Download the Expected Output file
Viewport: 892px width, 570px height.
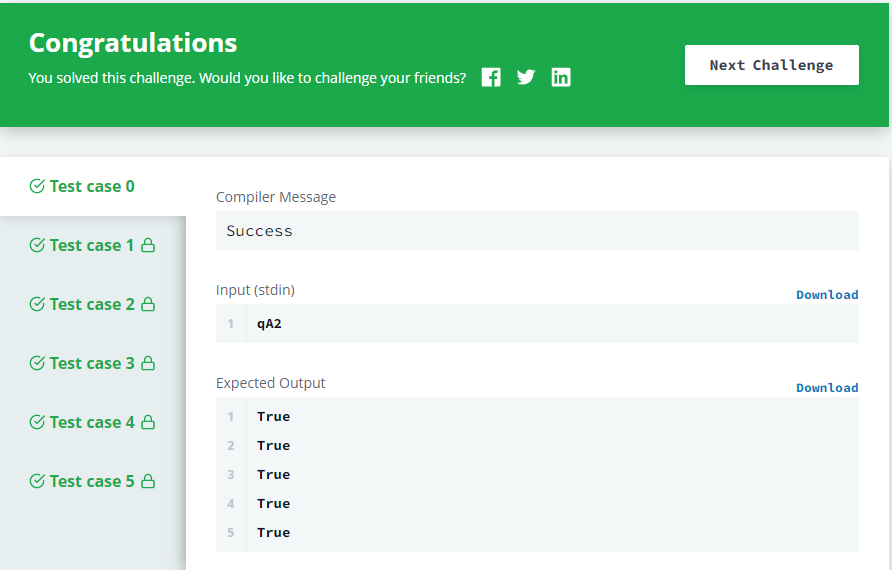(x=827, y=388)
